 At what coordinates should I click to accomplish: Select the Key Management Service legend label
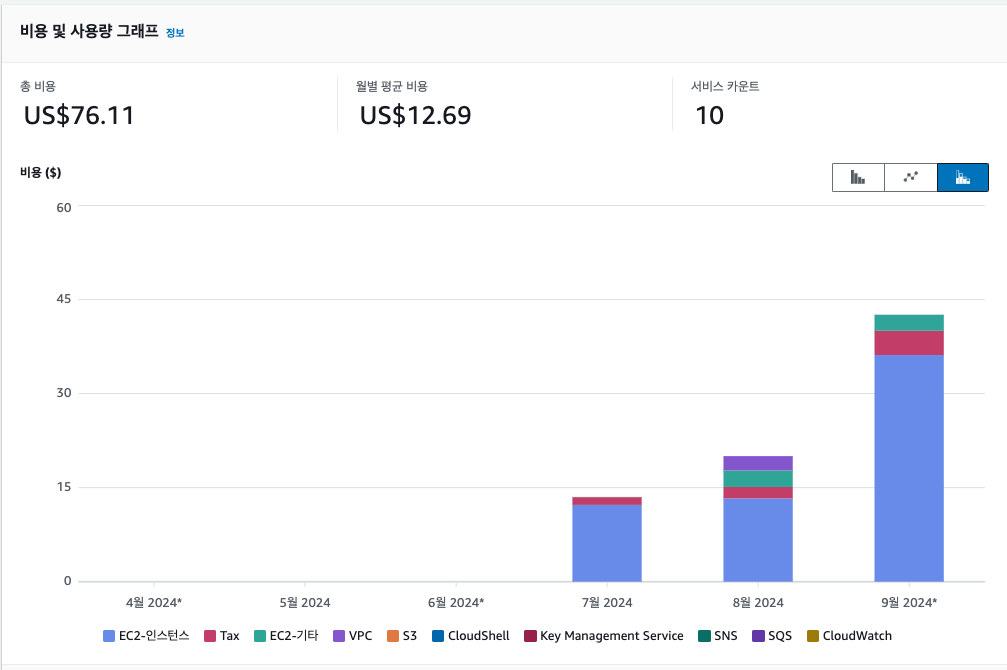coord(612,636)
